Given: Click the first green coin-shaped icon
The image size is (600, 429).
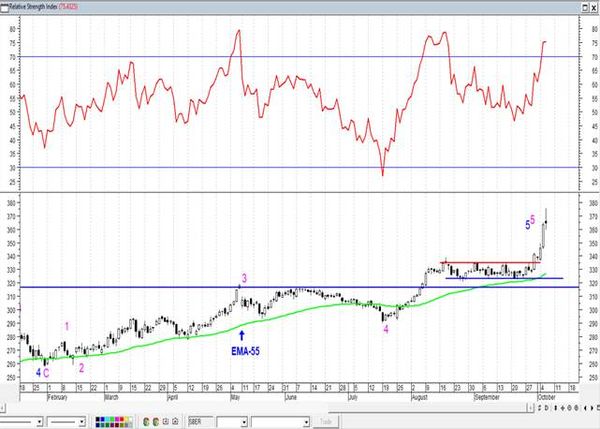Looking at the screenshot, I should click(x=146, y=422).
